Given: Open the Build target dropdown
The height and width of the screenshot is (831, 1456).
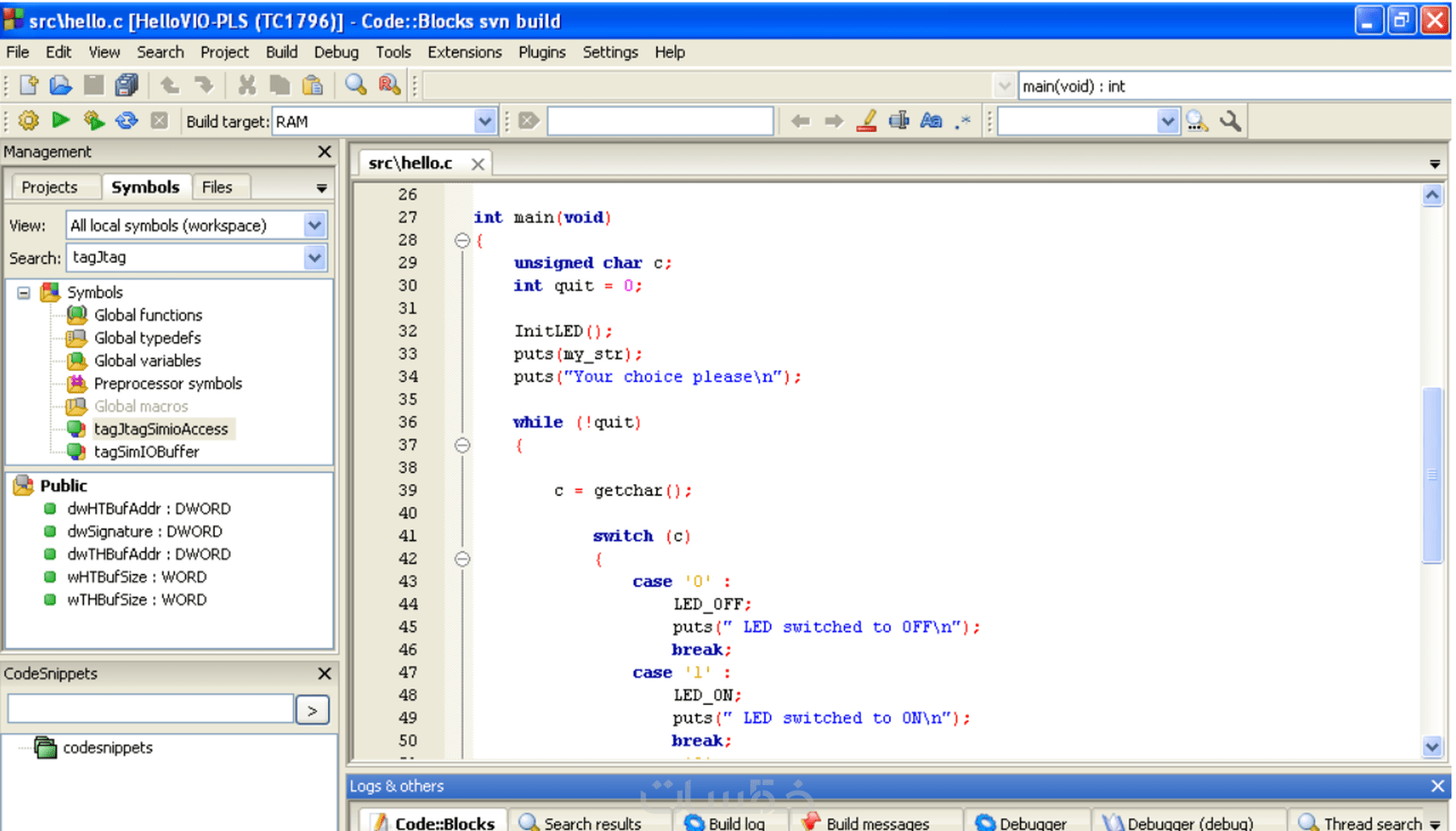Looking at the screenshot, I should (x=484, y=122).
